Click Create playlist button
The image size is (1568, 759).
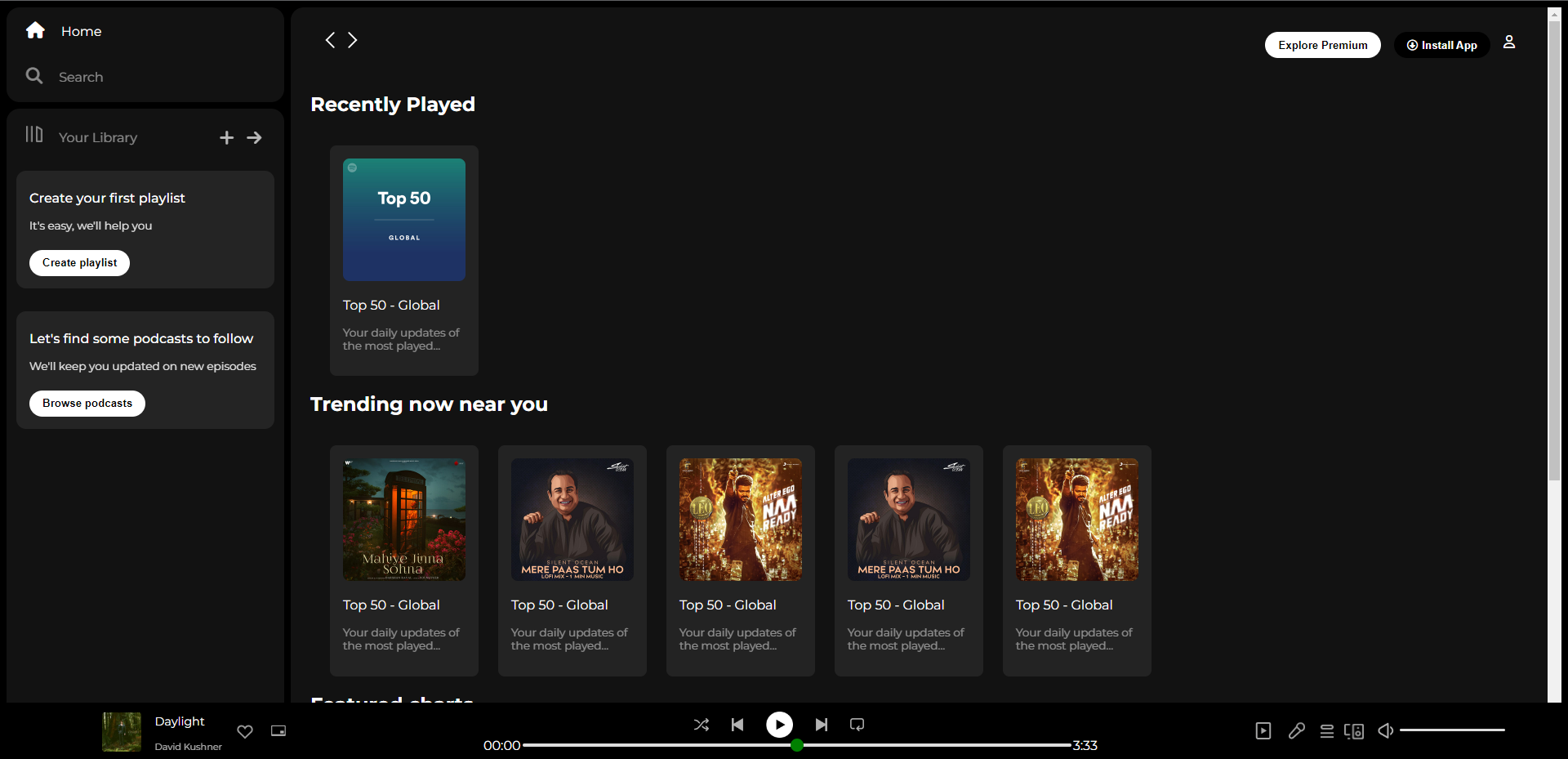tap(80, 263)
